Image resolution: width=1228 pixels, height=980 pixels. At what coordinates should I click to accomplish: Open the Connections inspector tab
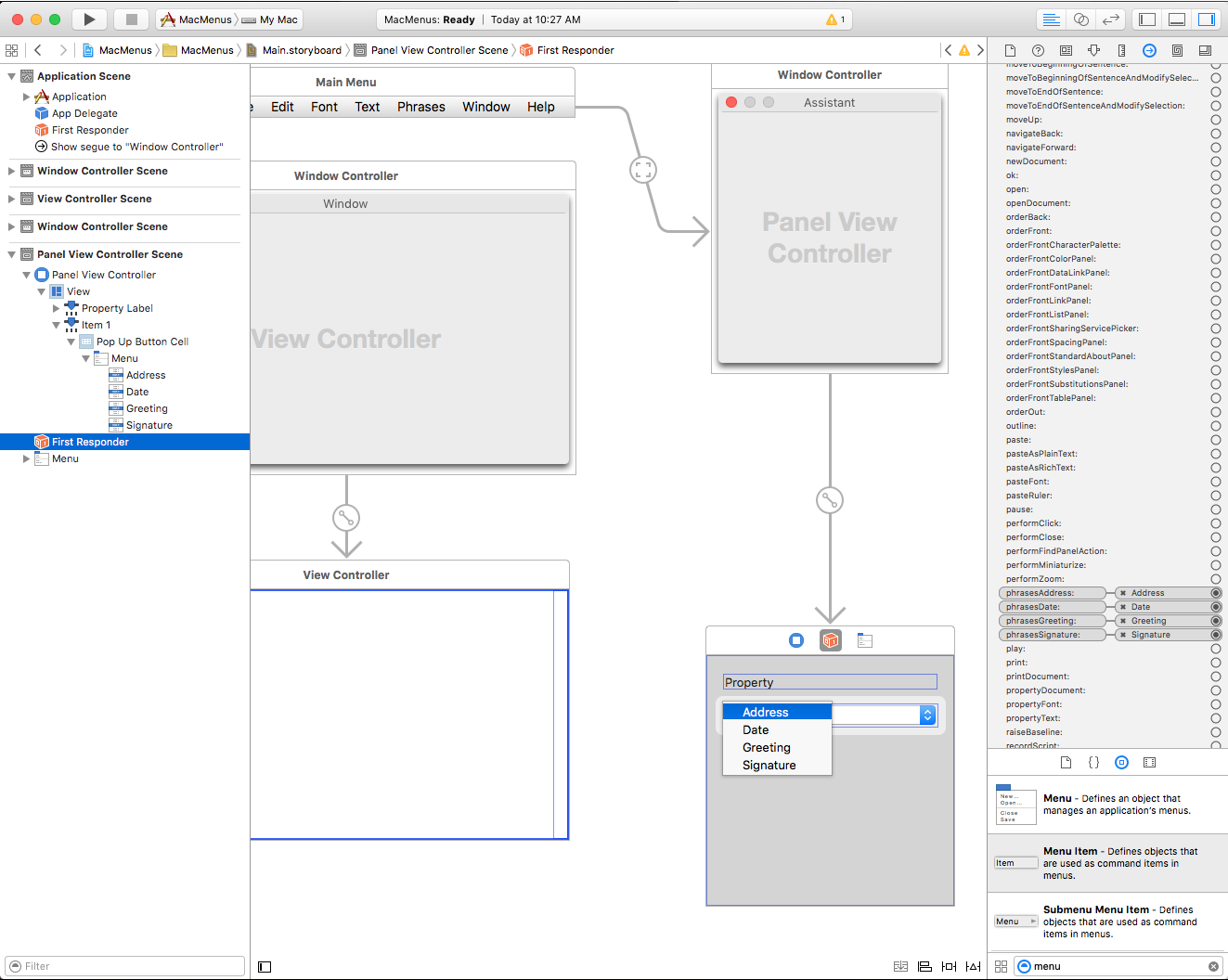pyautogui.click(x=1149, y=51)
